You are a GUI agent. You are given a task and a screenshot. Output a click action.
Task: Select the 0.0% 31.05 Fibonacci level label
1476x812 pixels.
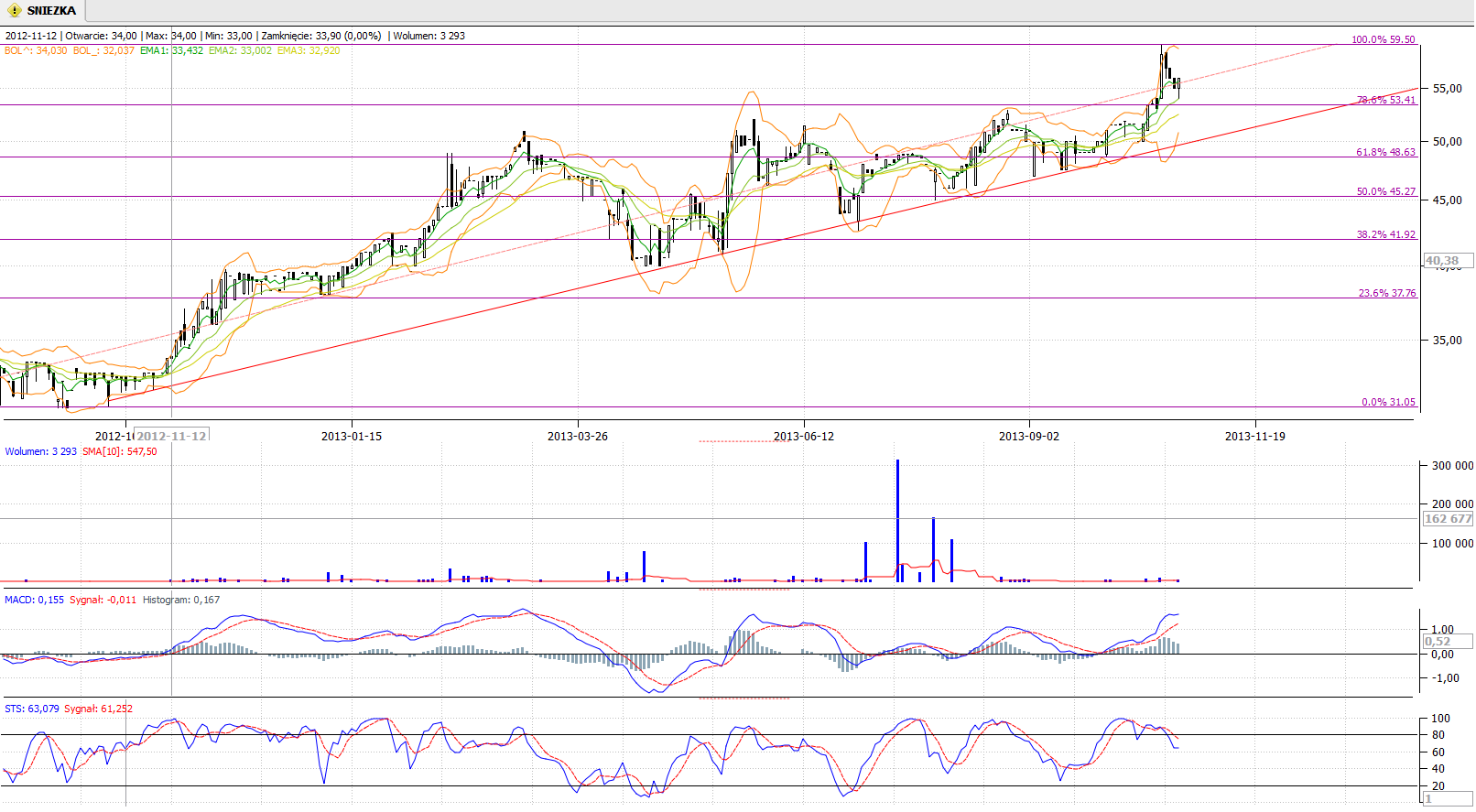point(1388,402)
